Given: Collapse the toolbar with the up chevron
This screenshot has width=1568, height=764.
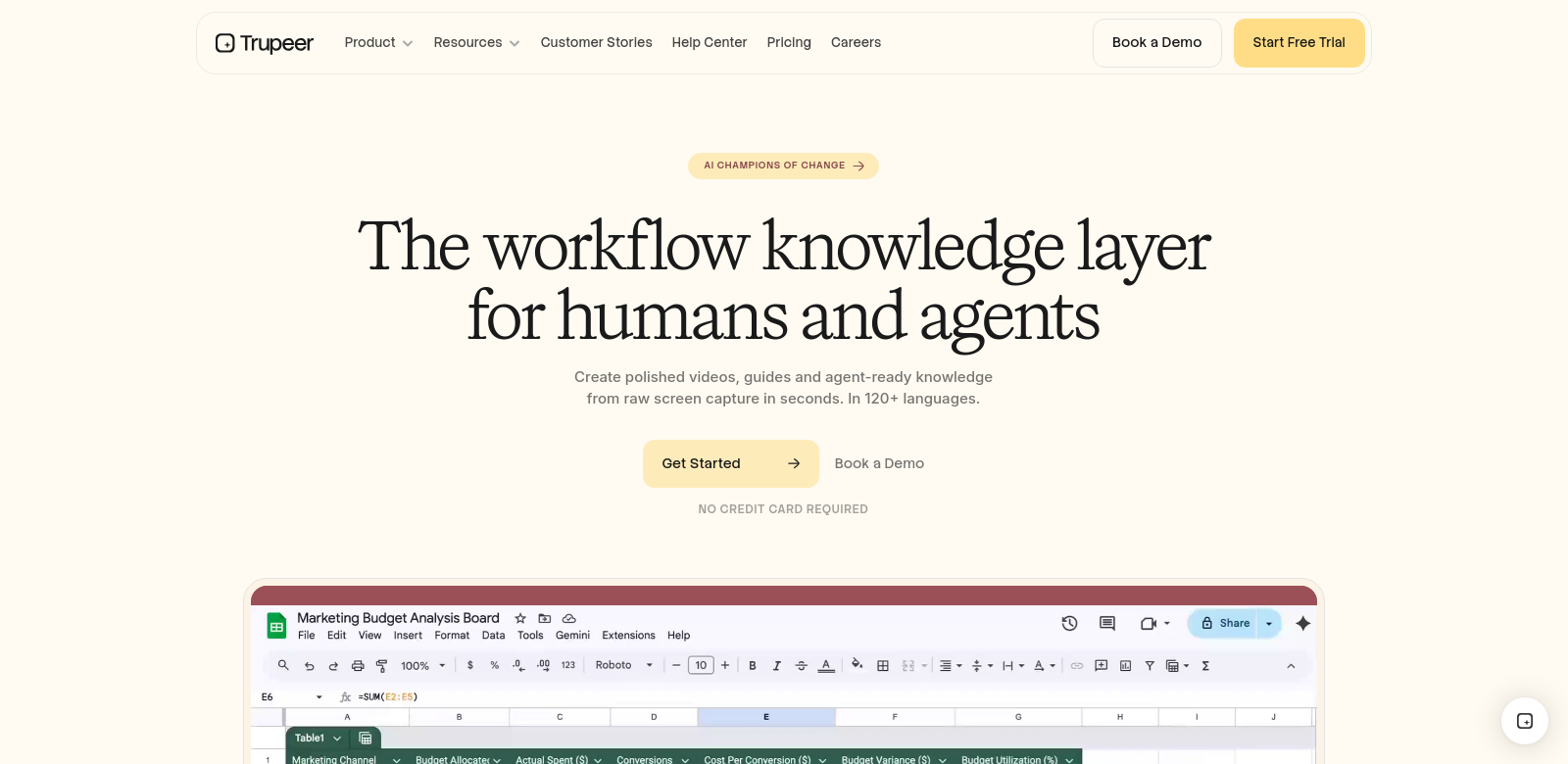Looking at the screenshot, I should point(1291,666).
